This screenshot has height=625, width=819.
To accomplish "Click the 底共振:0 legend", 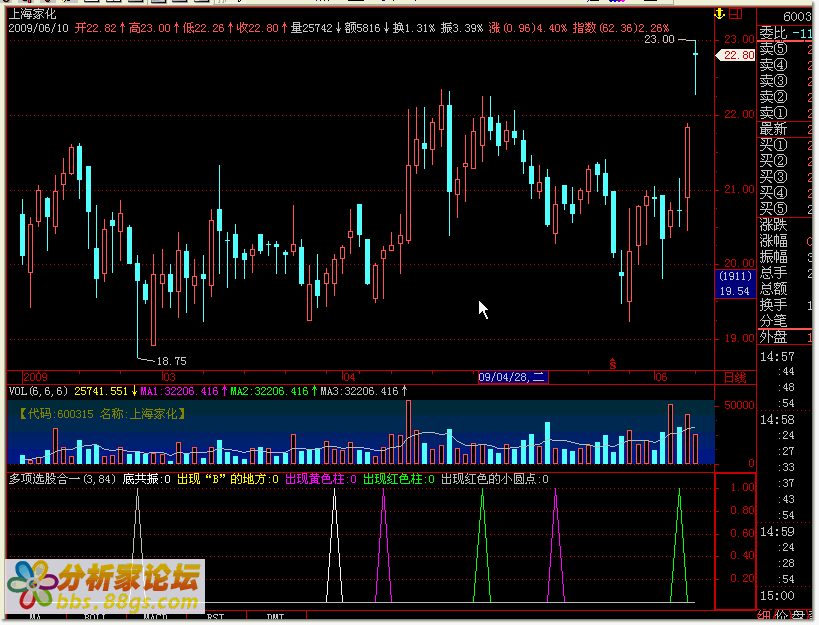I will [x=146, y=479].
